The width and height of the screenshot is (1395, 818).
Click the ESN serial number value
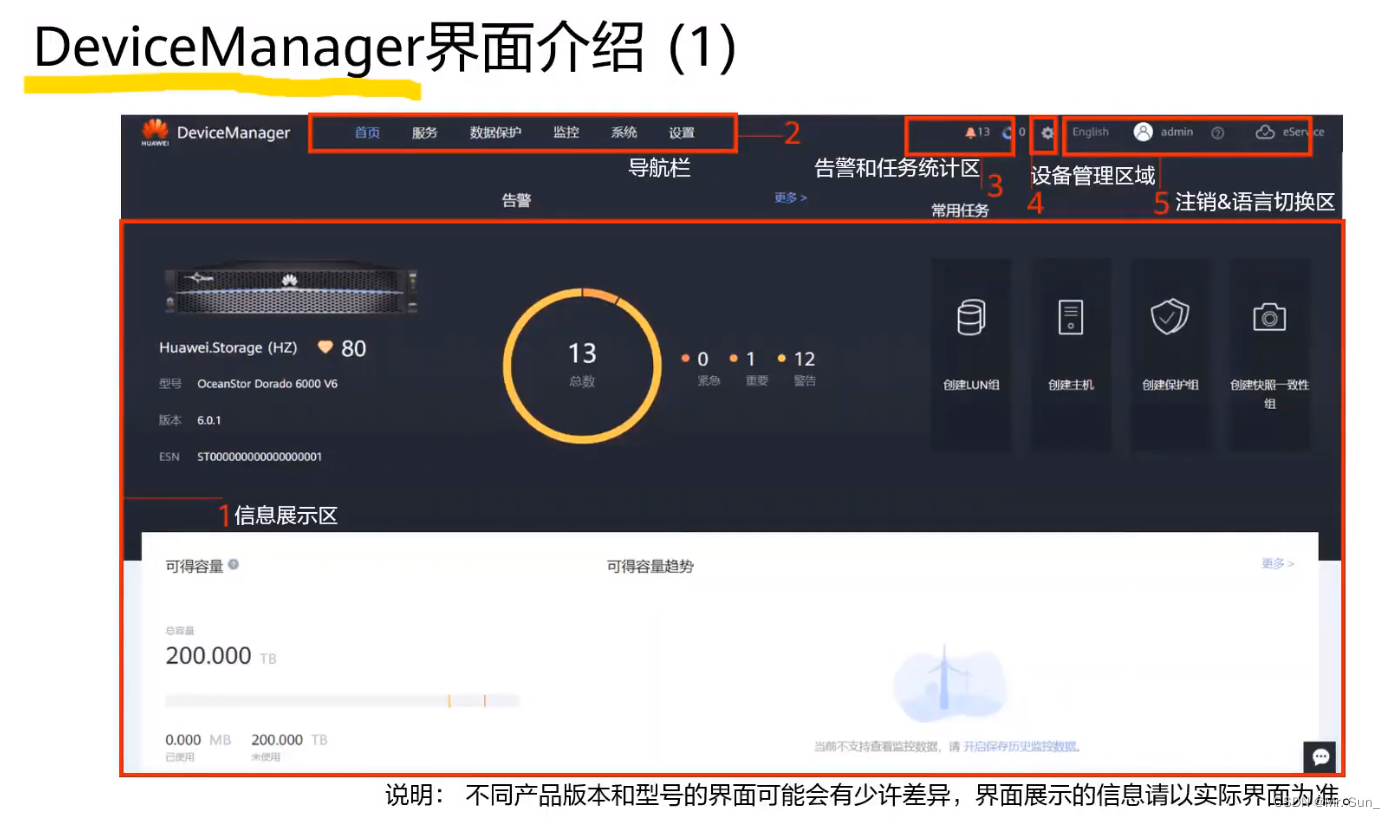pos(259,457)
